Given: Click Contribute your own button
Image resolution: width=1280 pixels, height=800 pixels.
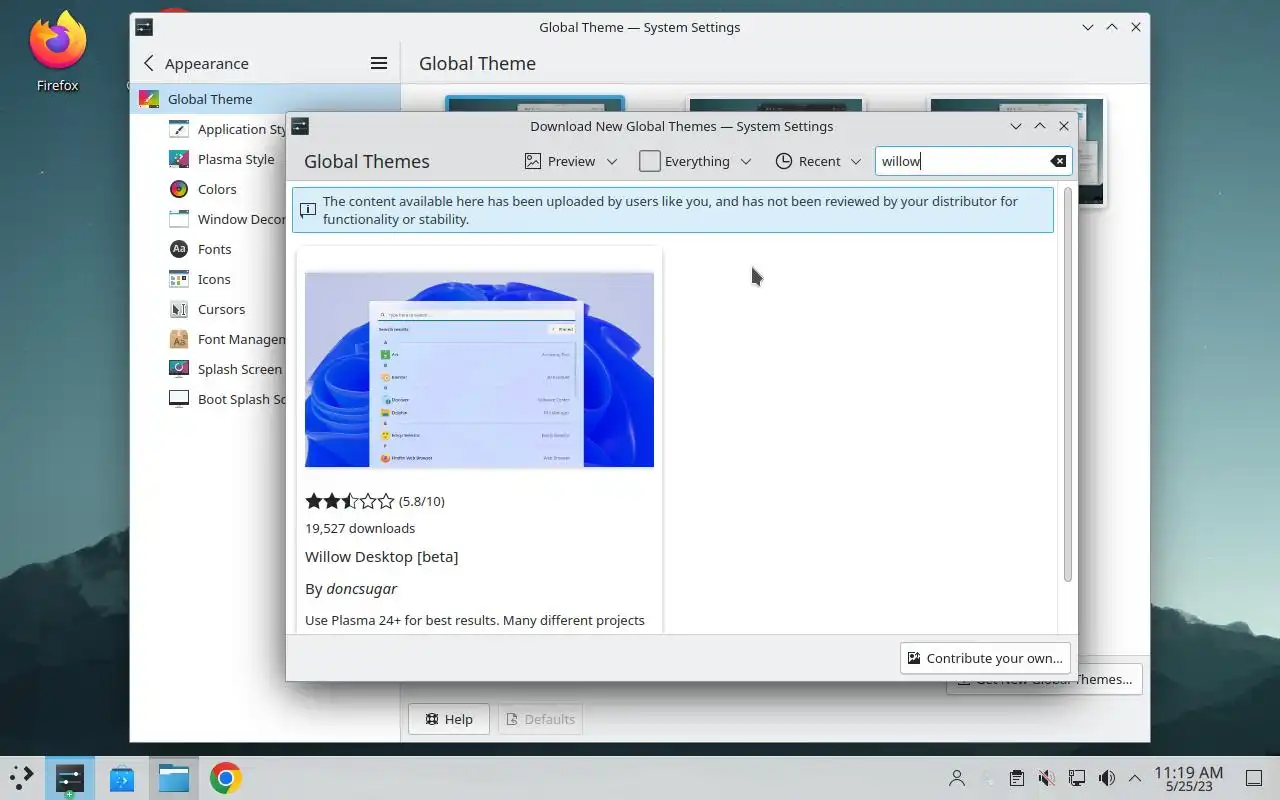Looking at the screenshot, I should (985, 658).
